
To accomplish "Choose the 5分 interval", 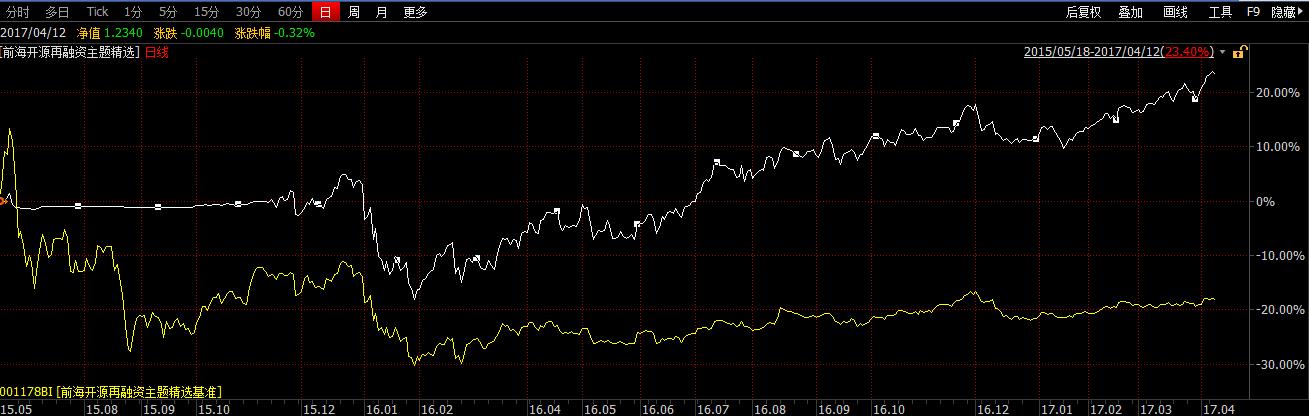I will click(x=167, y=12).
